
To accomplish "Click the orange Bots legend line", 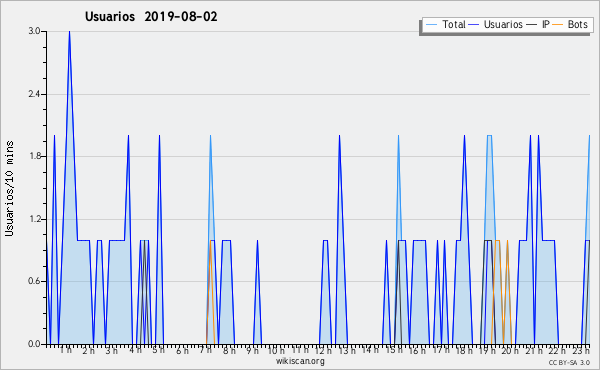I will point(558,25).
